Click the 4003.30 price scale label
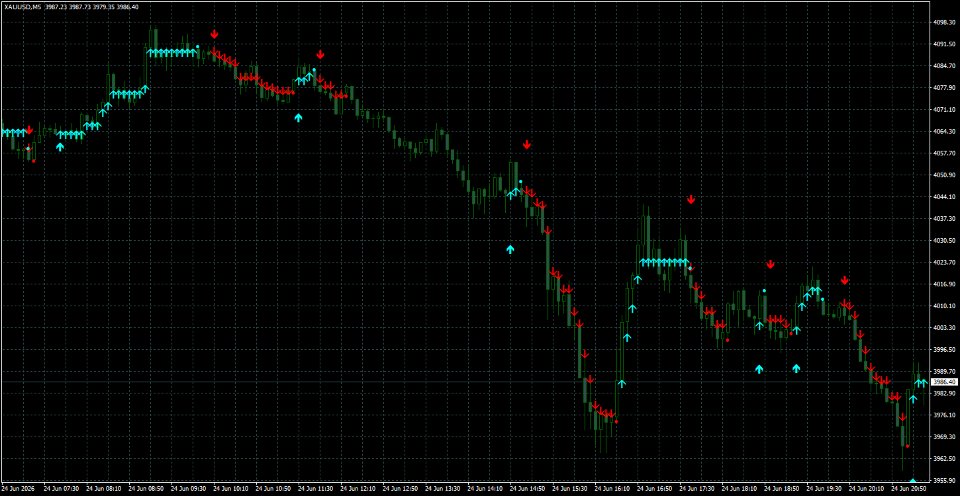960x496 pixels. point(944,328)
